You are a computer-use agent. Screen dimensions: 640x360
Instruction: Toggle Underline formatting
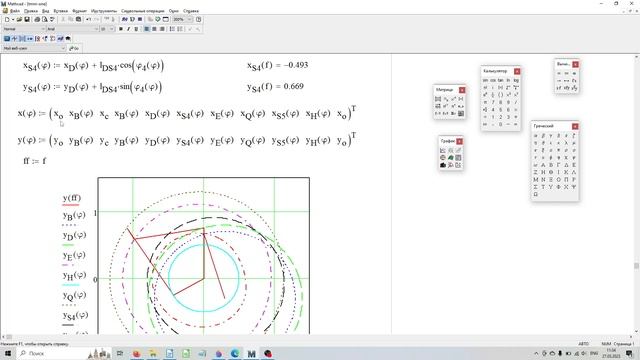(x=136, y=29)
